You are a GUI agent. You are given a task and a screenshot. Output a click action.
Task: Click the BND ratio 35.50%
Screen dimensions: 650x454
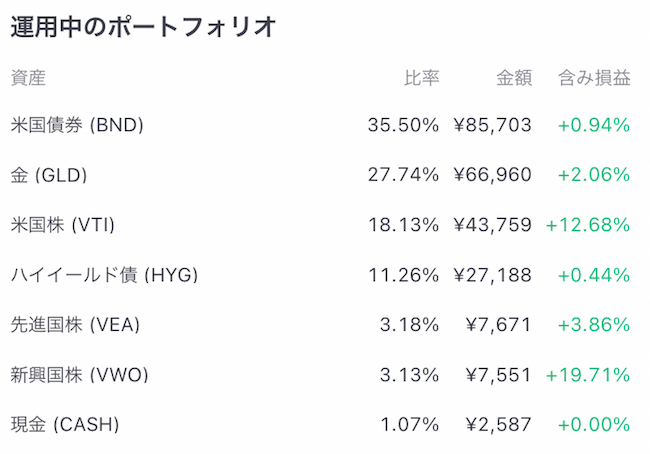pyautogui.click(x=403, y=125)
